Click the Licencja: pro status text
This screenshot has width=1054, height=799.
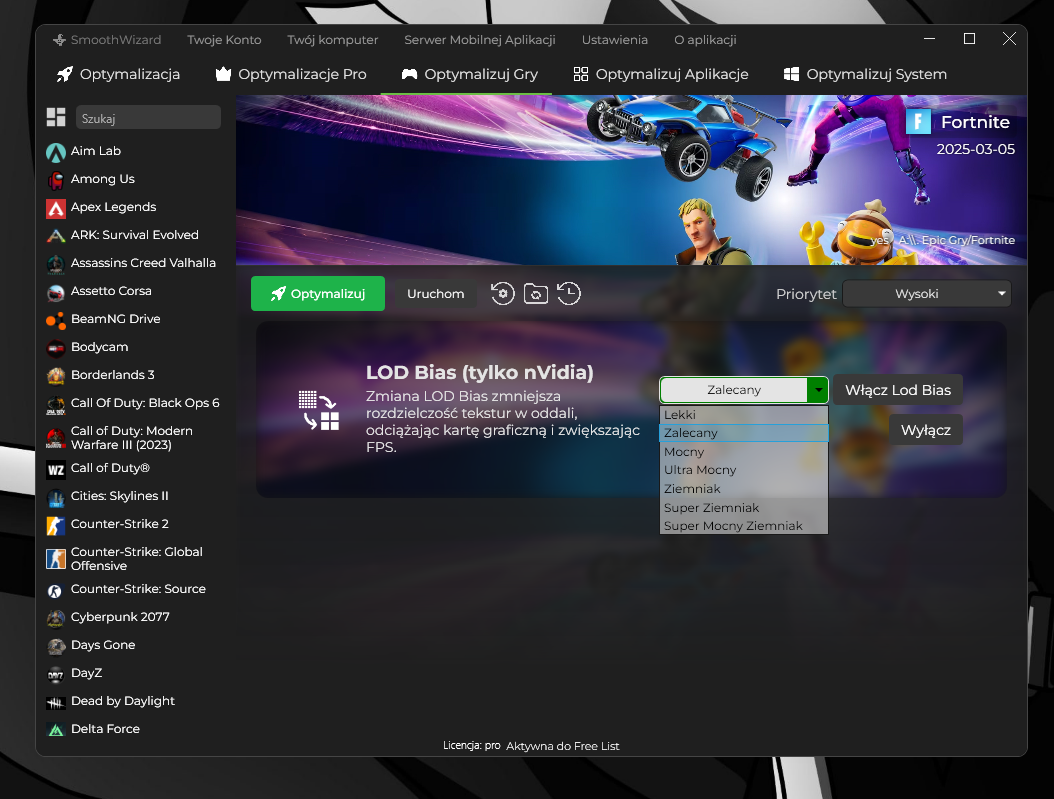471,745
